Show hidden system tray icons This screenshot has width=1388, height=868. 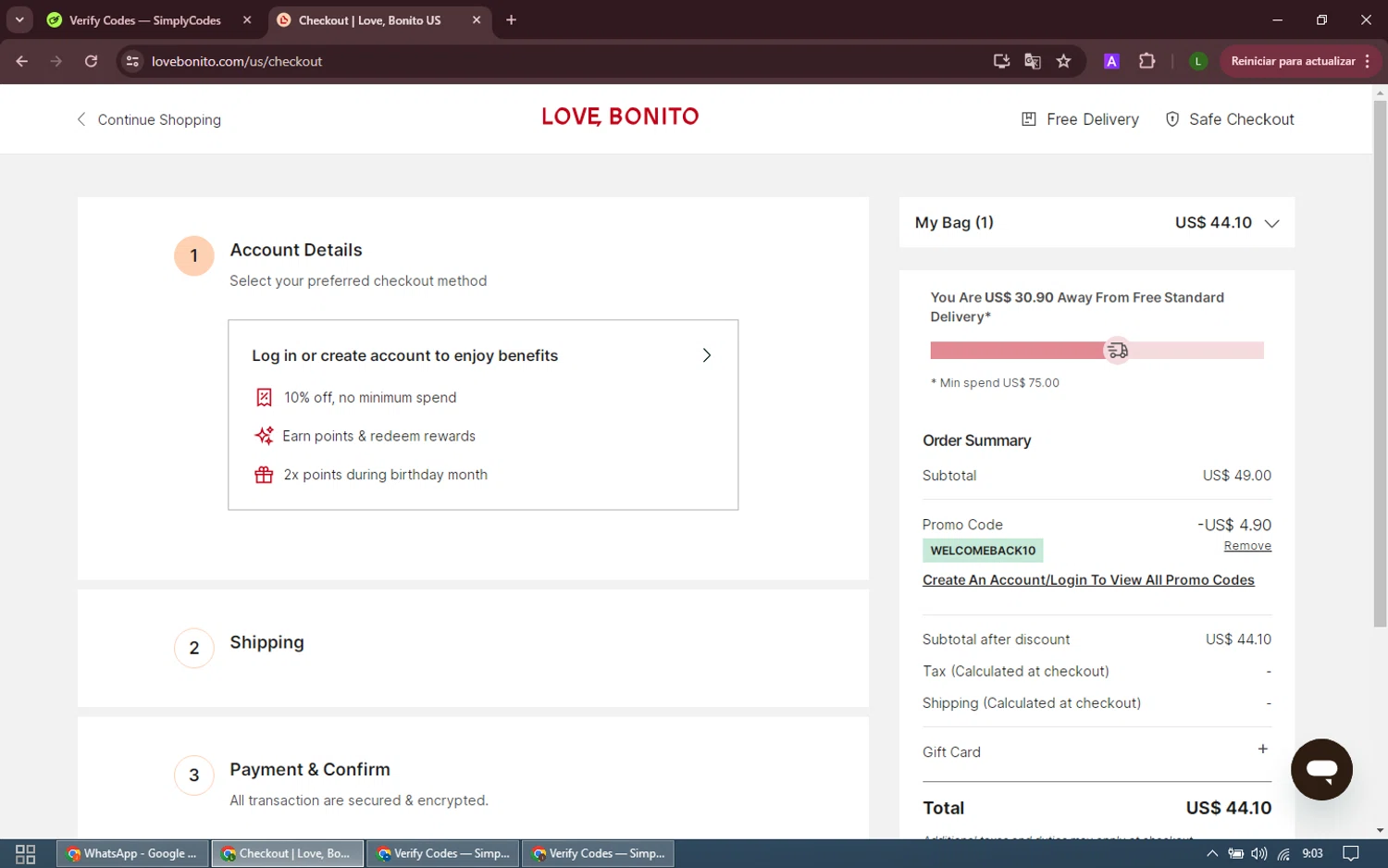tap(1212, 853)
